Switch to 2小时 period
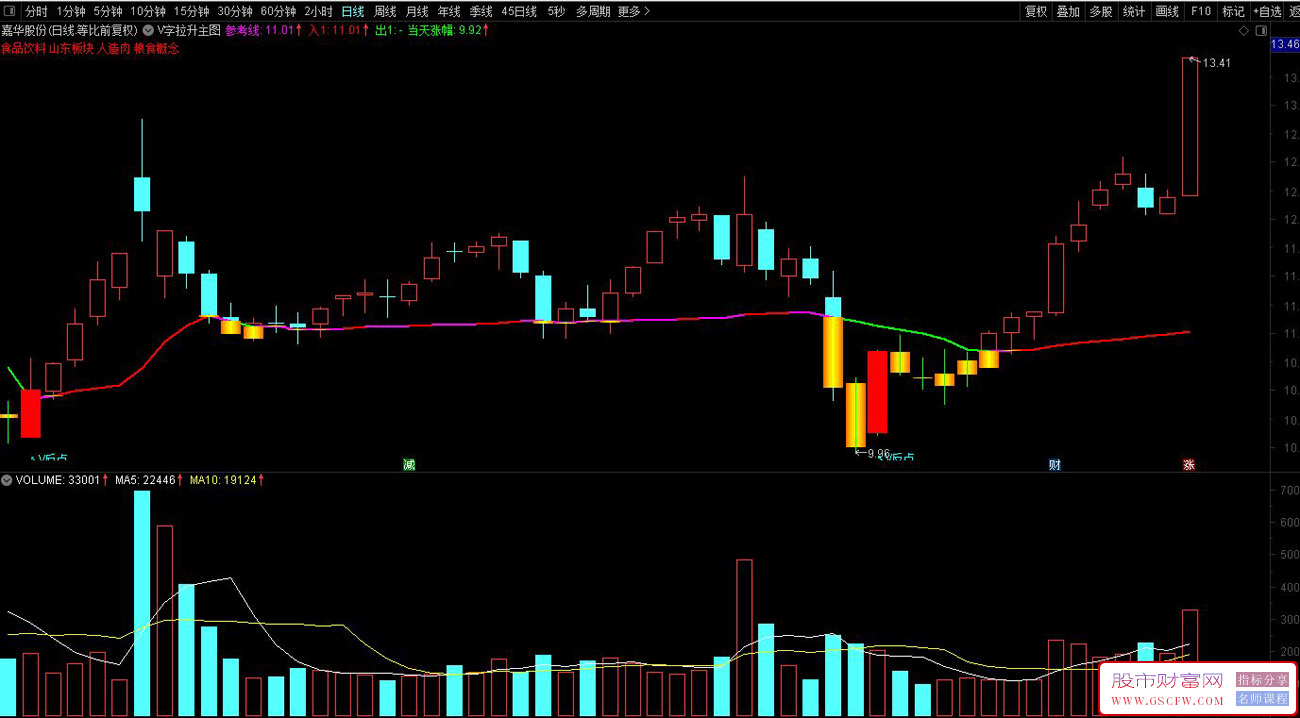Image resolution: width=1300 pixels, height=718 pixels. (x=318, y=11)
